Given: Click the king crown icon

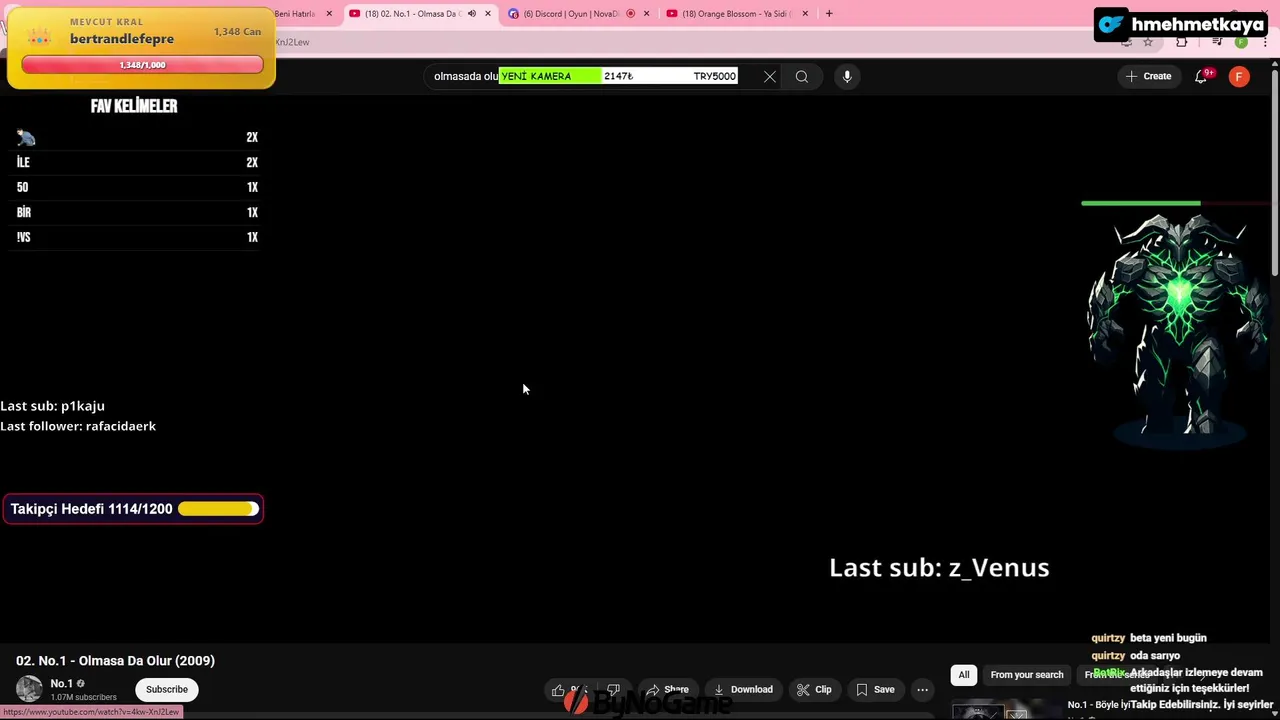Looking at the screenshot, I should coord(39,38).
